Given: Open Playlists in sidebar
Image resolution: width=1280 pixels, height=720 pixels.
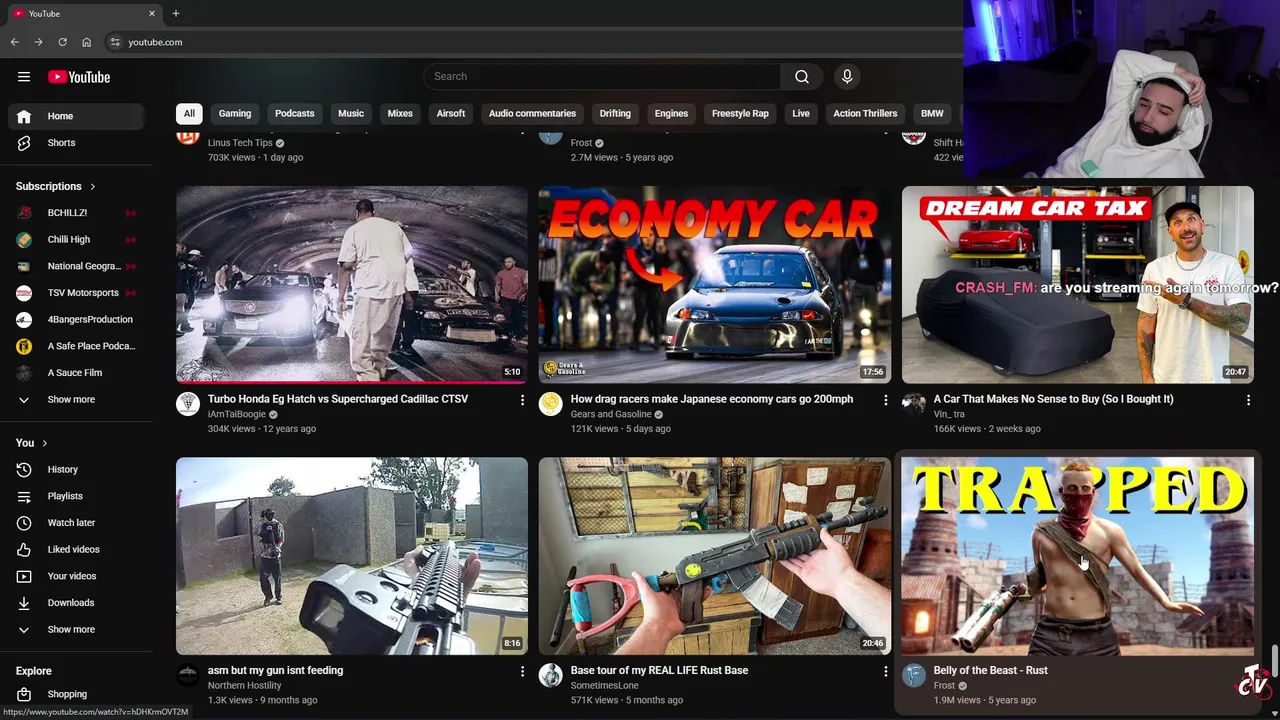Looking at the screenshot, I should point(76,497).
